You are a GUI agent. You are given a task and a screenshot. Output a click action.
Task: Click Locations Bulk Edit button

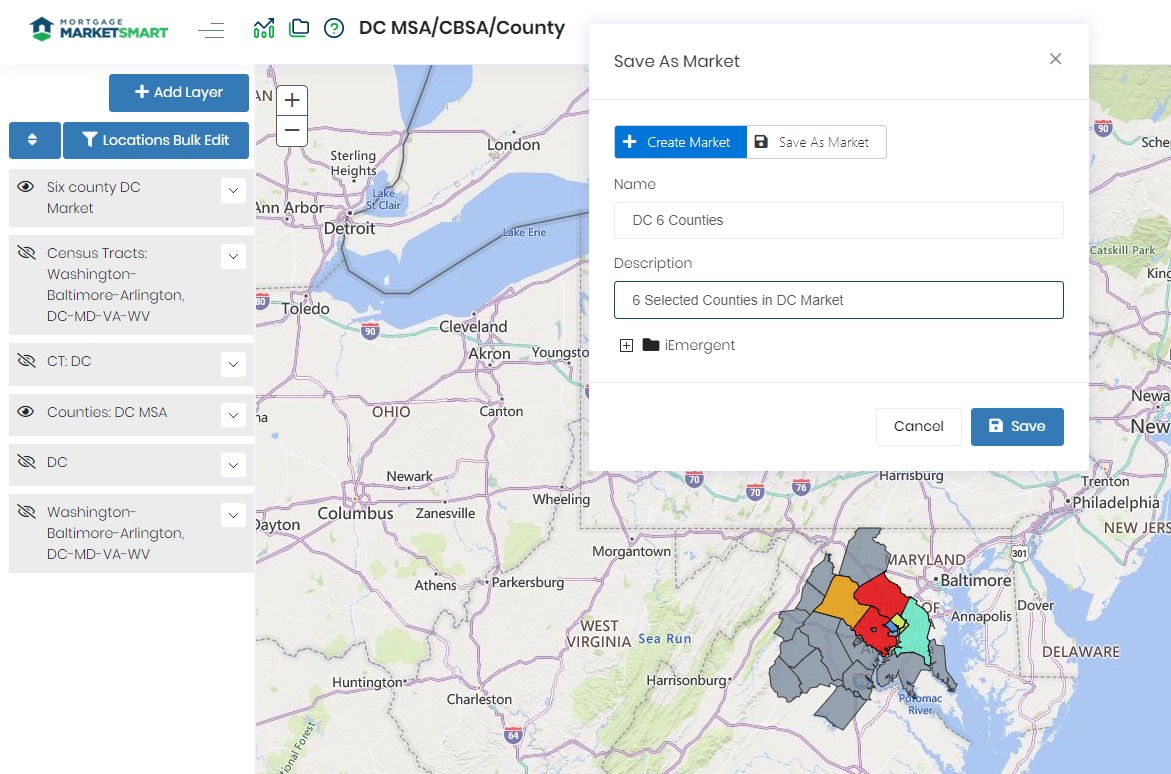[155, 140]
